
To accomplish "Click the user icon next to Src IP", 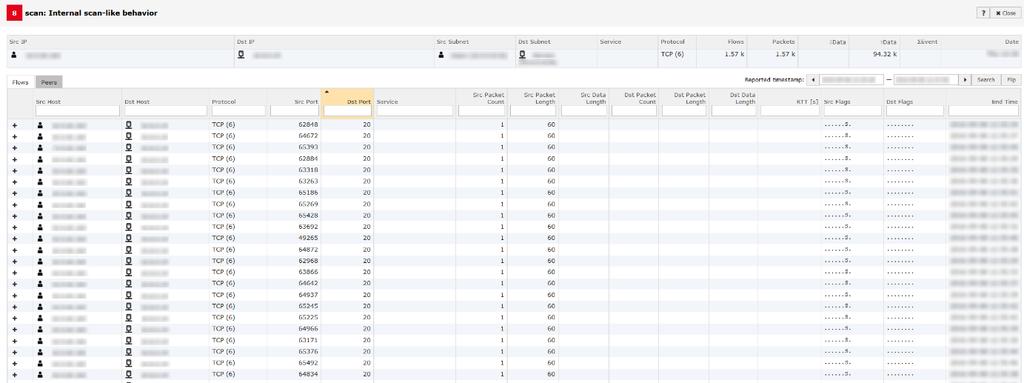I will (x=14, y=56).
